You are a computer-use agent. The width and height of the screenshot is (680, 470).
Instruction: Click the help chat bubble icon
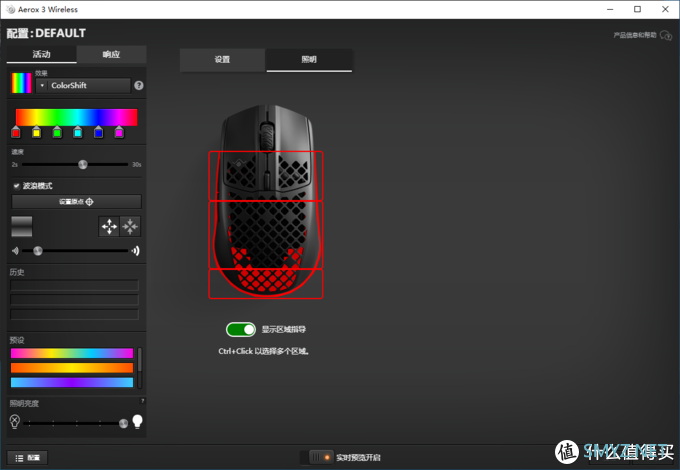click(x=666, y=35)
